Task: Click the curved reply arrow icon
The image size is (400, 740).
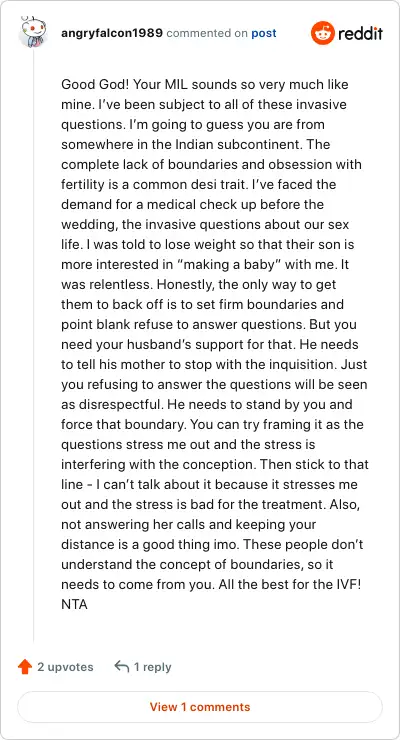Action: (x=122, y=667)
